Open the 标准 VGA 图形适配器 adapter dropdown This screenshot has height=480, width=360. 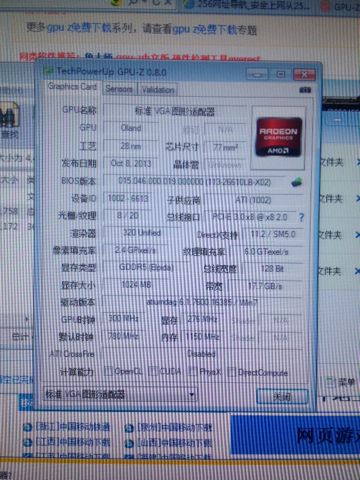click(120, 395)
